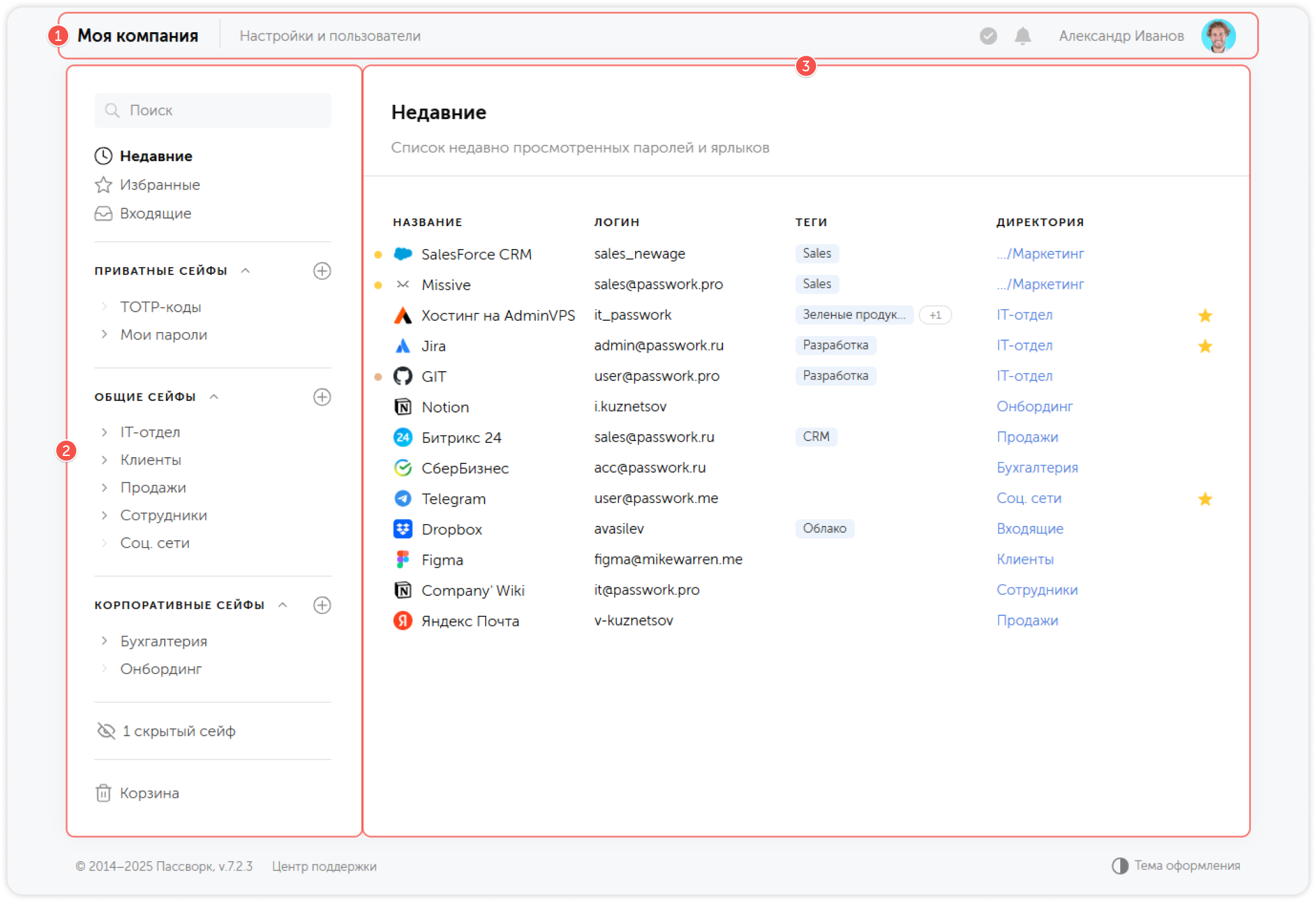Click the user name Александр Иванов
The height and width of the screenshot is (902, 1316).
1121,36
